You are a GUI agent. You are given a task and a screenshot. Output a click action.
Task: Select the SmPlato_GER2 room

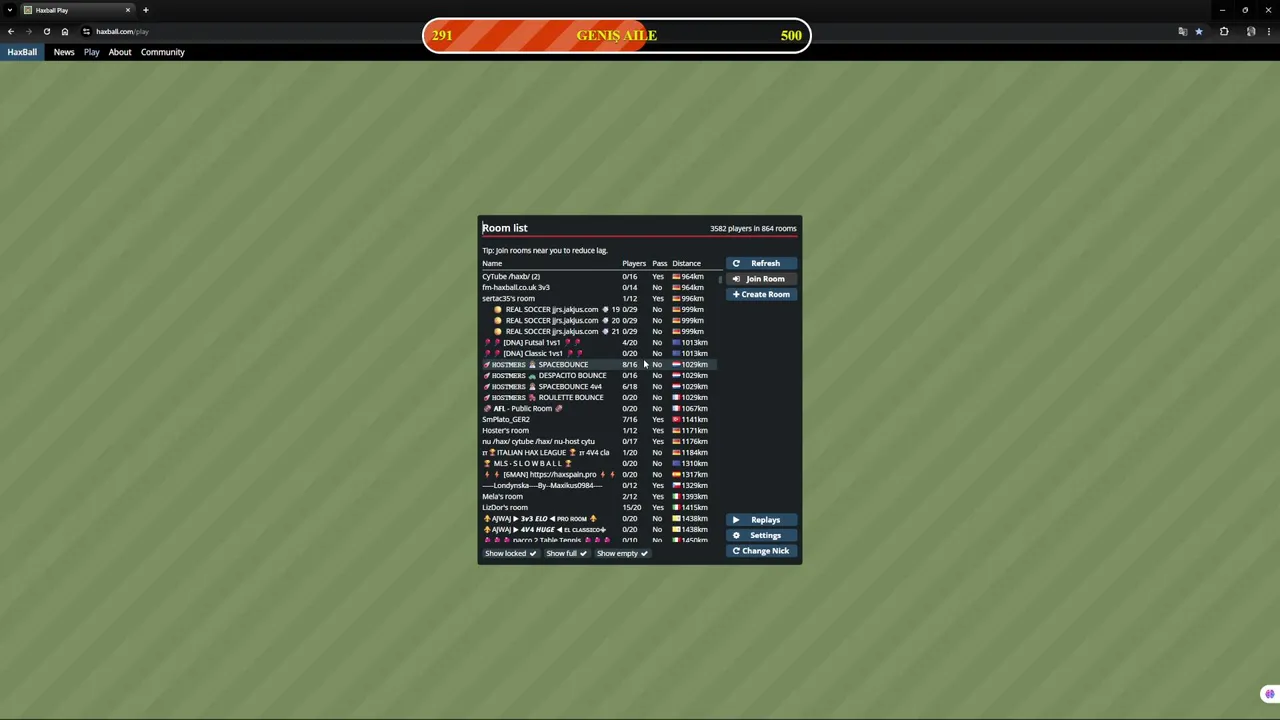(598, 419)
